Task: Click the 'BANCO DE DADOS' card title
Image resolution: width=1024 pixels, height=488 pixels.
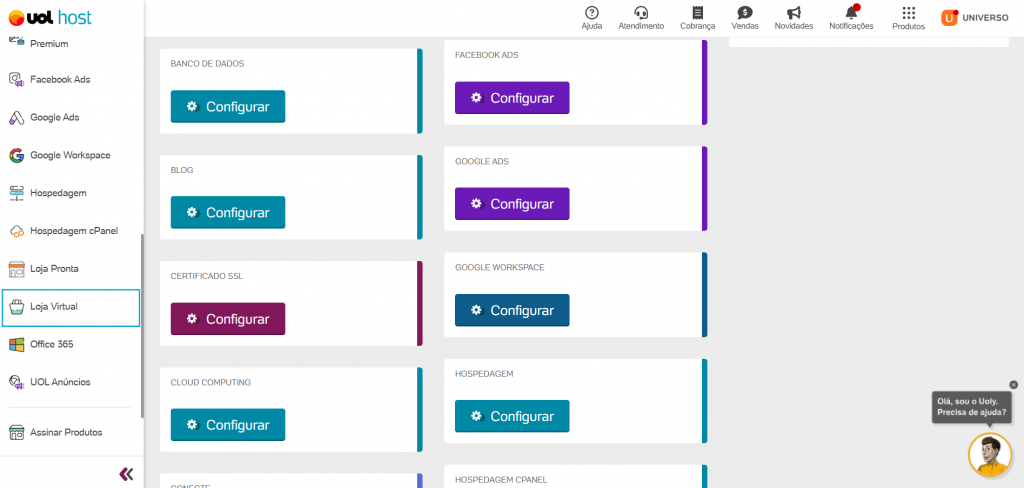Action: click(208, 64)
